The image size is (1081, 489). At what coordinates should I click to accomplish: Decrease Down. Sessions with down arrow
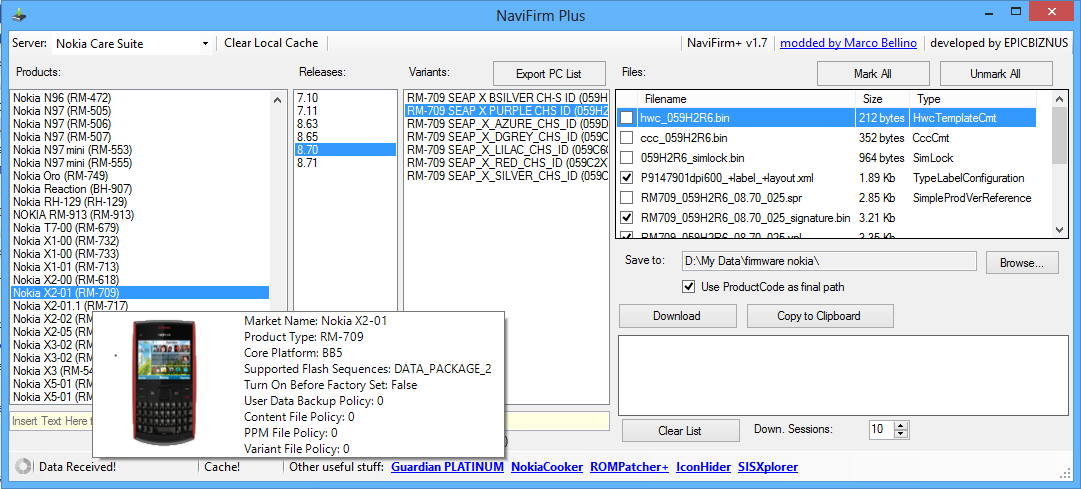tap(900, 434)
